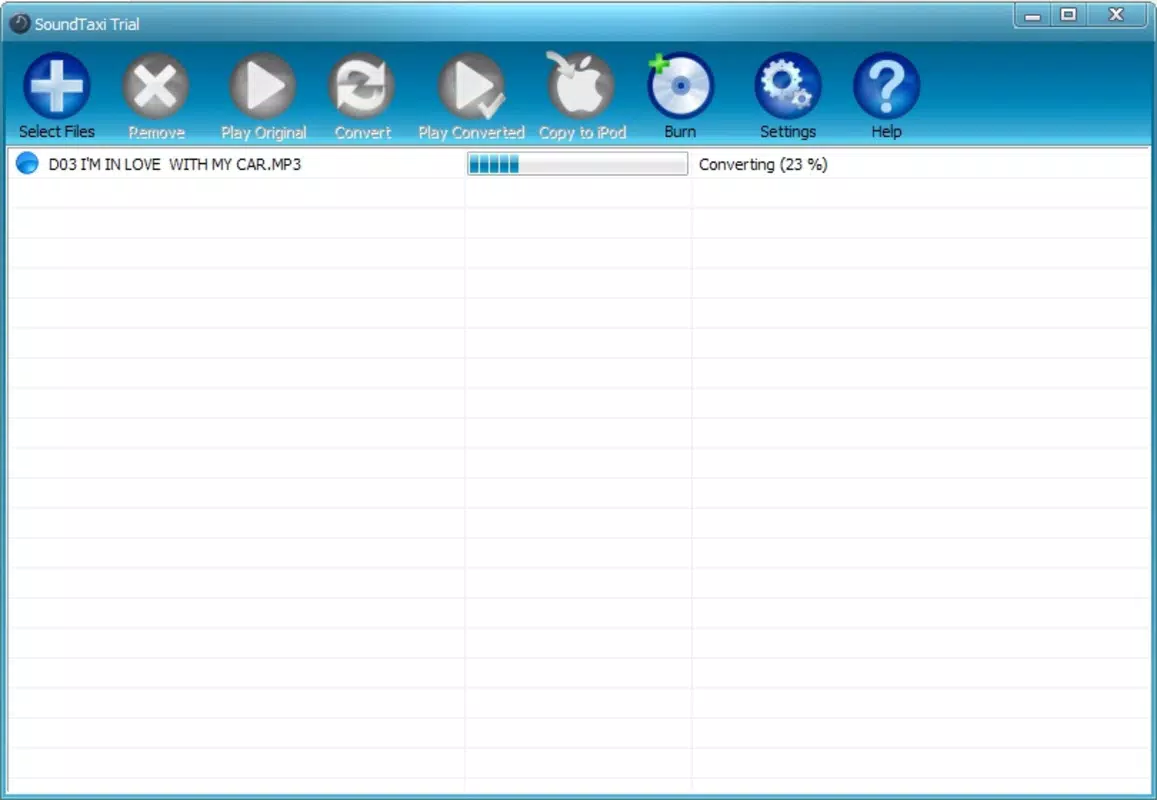Click the Converting (23 %) status text

pos(763,165)
